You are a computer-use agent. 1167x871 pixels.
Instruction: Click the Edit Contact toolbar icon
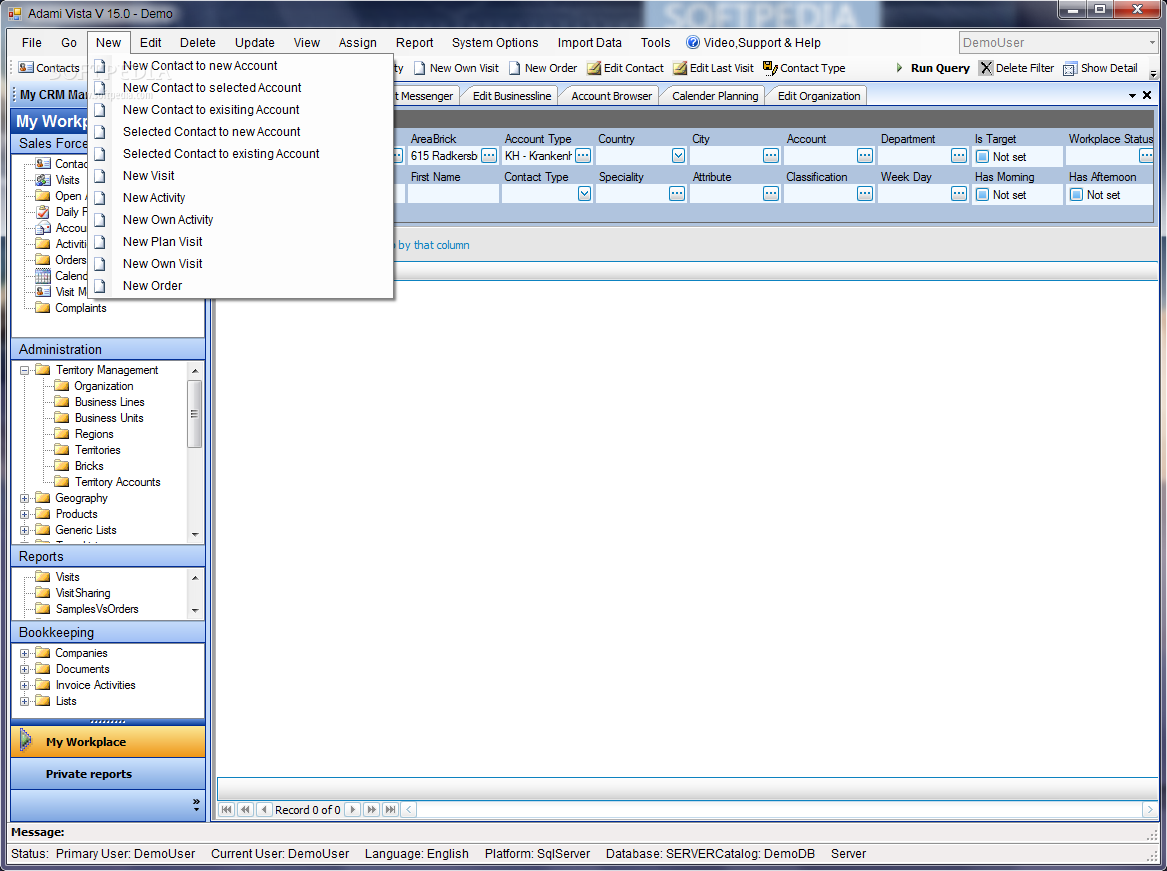[594, 68]
